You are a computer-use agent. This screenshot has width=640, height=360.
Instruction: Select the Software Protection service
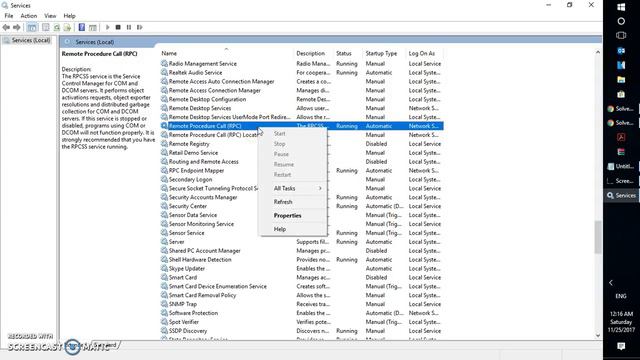tap(301, 313)
